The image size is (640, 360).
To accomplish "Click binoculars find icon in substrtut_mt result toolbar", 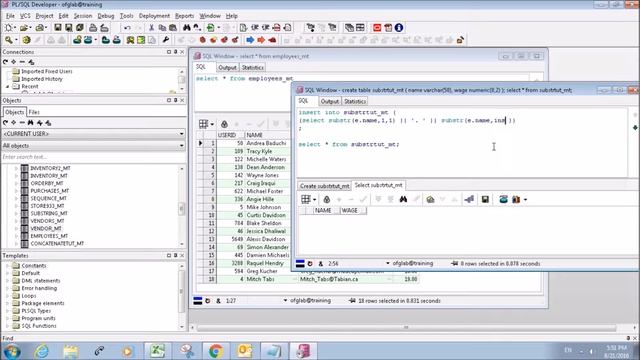I will (403, 200).
